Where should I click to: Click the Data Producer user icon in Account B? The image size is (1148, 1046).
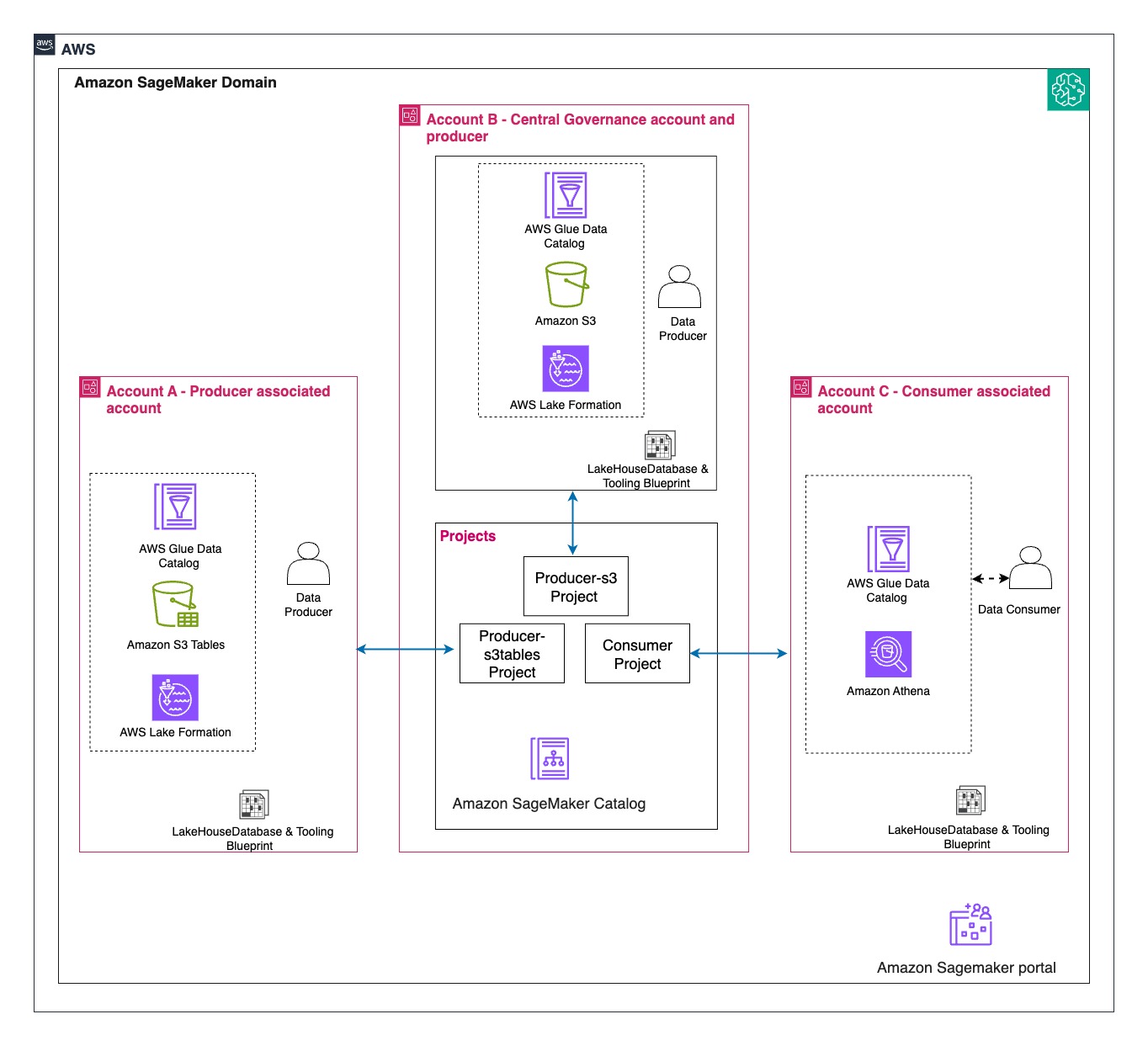(679, 287)
